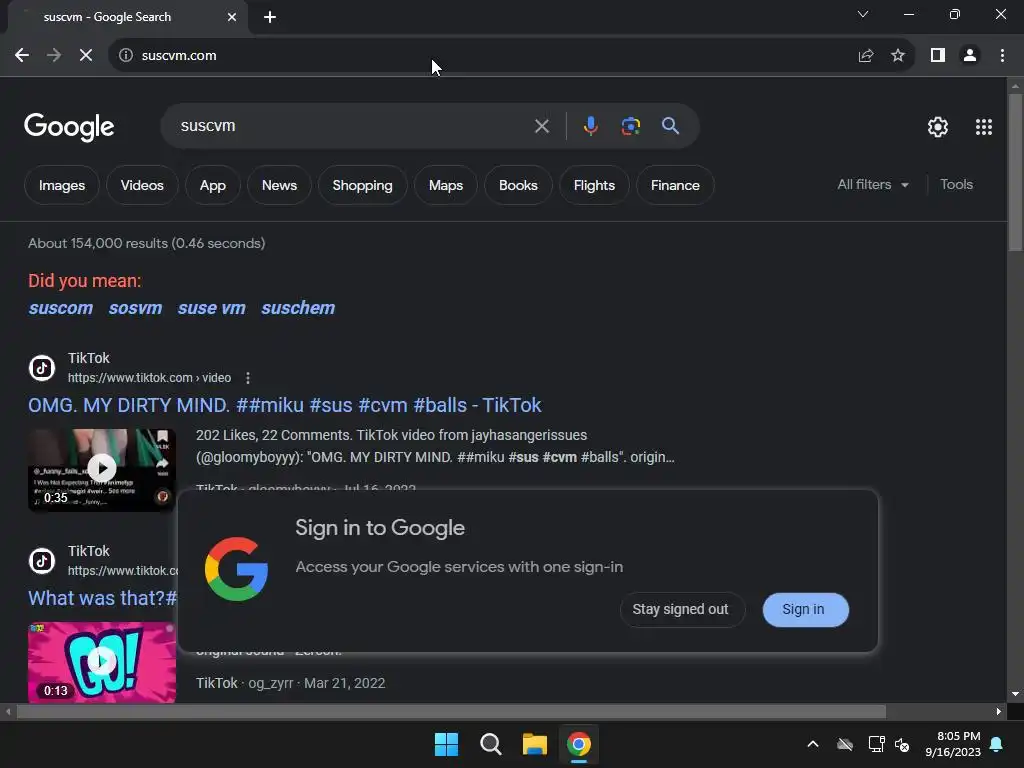This screenshot has height=768, width=1024.
Task: Filter results by Images
Action: [62, 185]
